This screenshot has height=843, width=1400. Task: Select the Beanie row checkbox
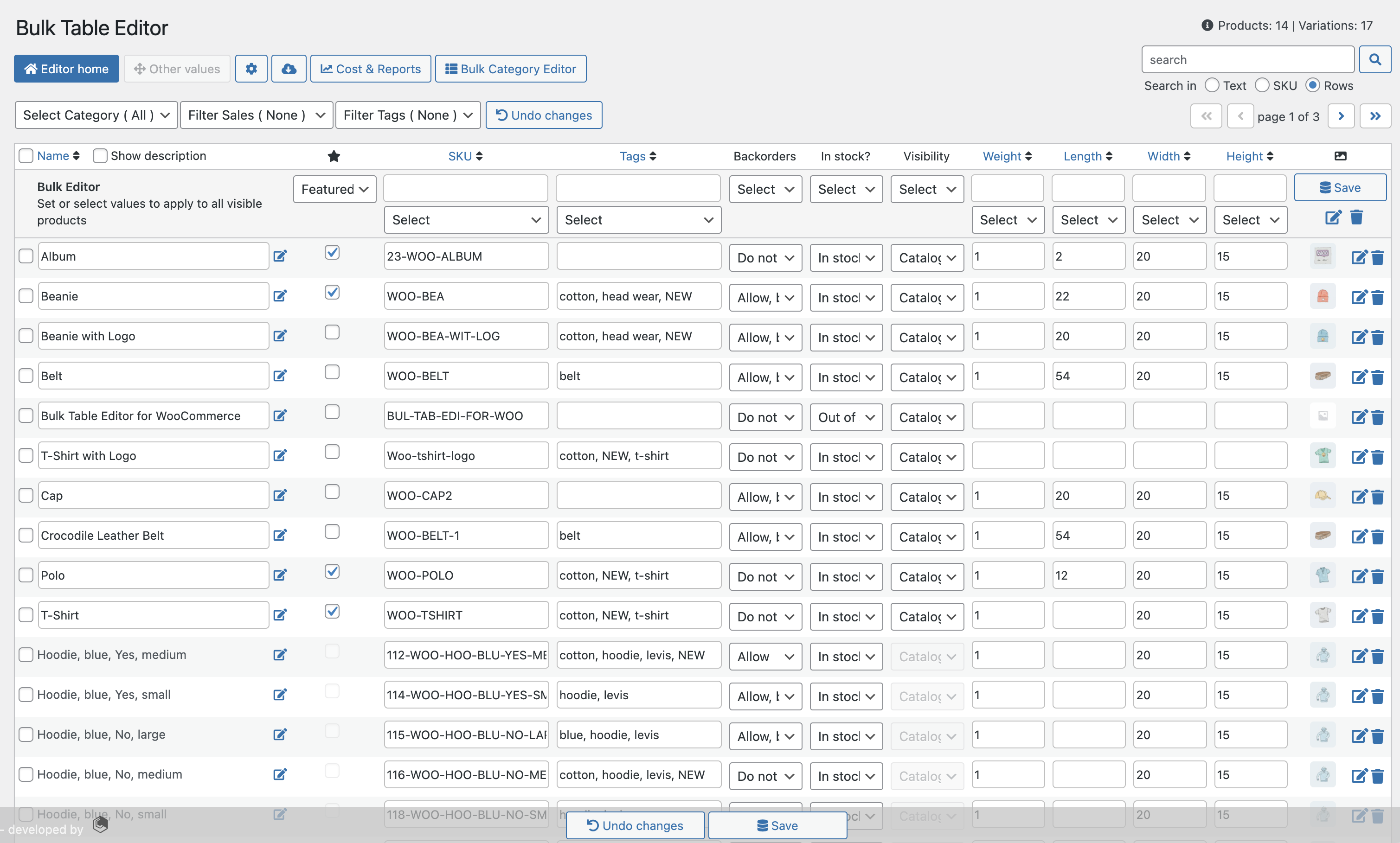coord(26,295)
